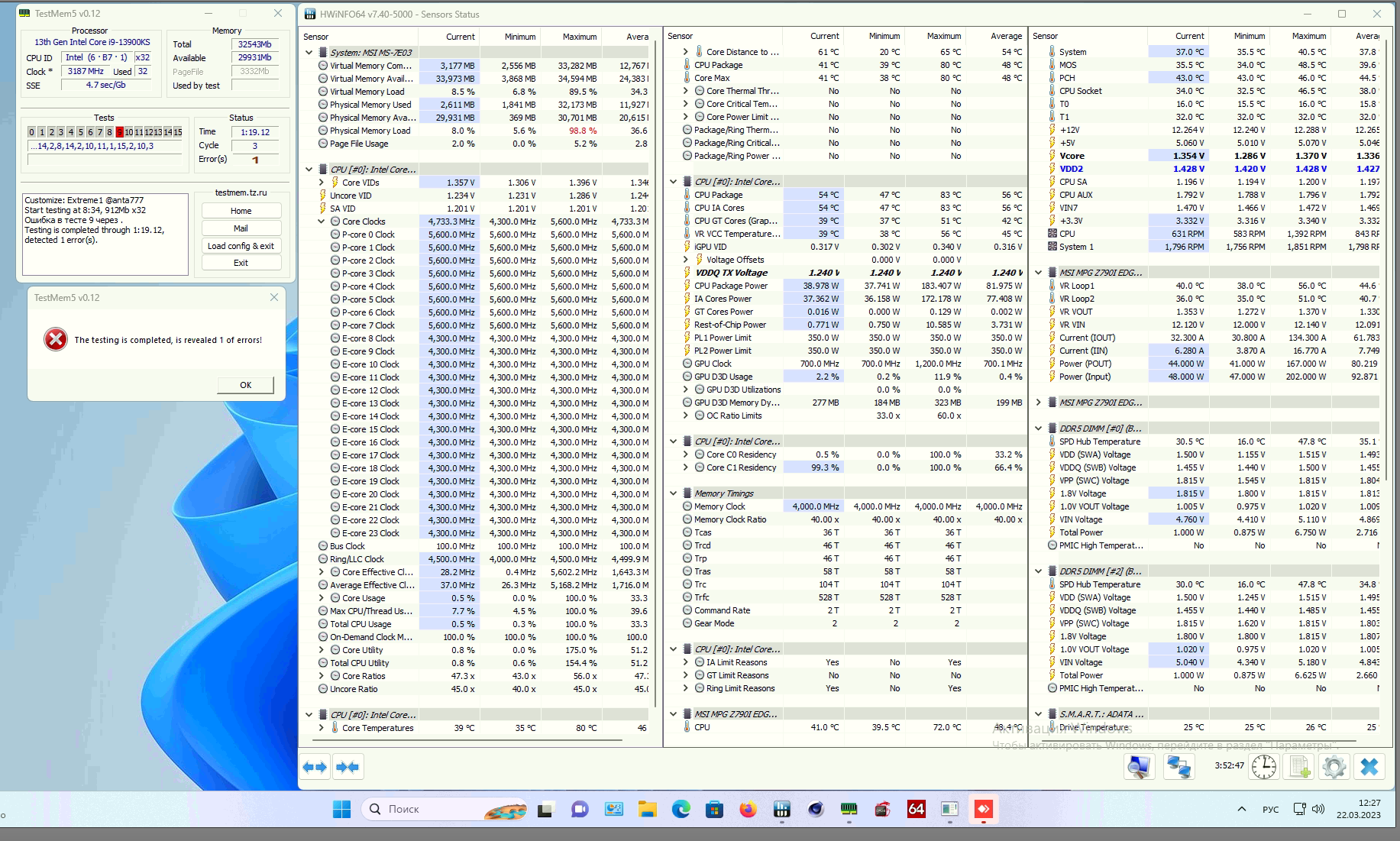
Task: Open AnyDesk from the taskbar
Action: point(983,810)
